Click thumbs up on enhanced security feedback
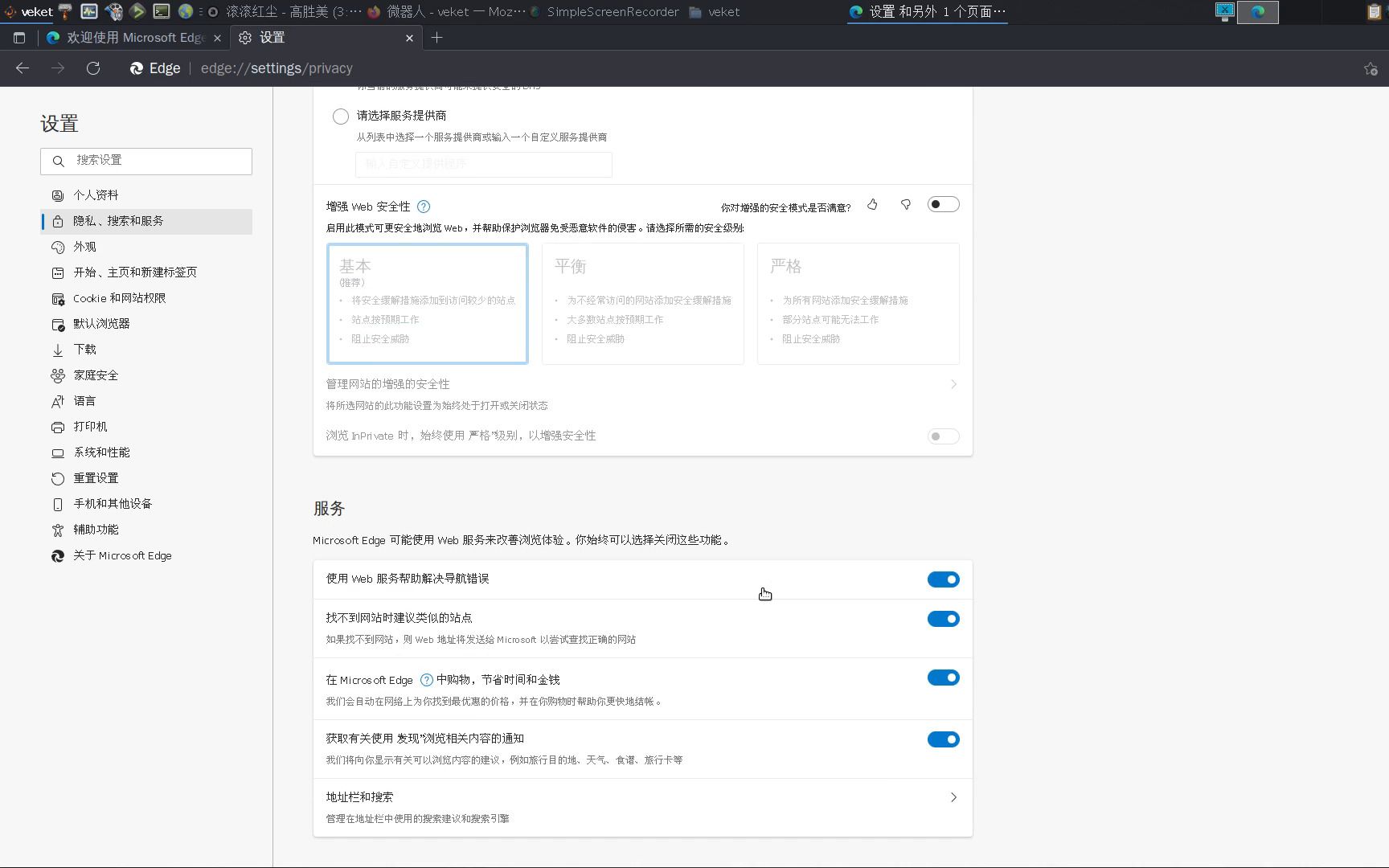 click(x=872, y=205)
